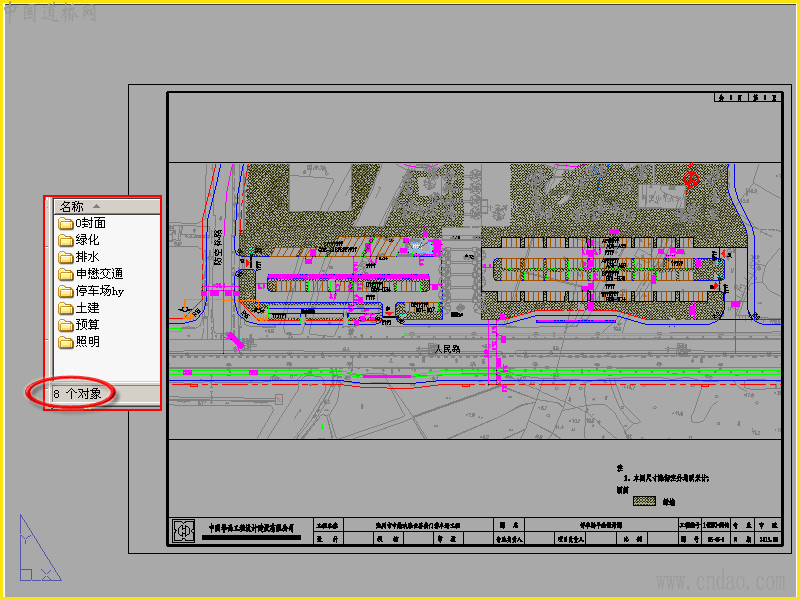
Task: Select the 0封面 folder name
Action: tap(90, 223)
